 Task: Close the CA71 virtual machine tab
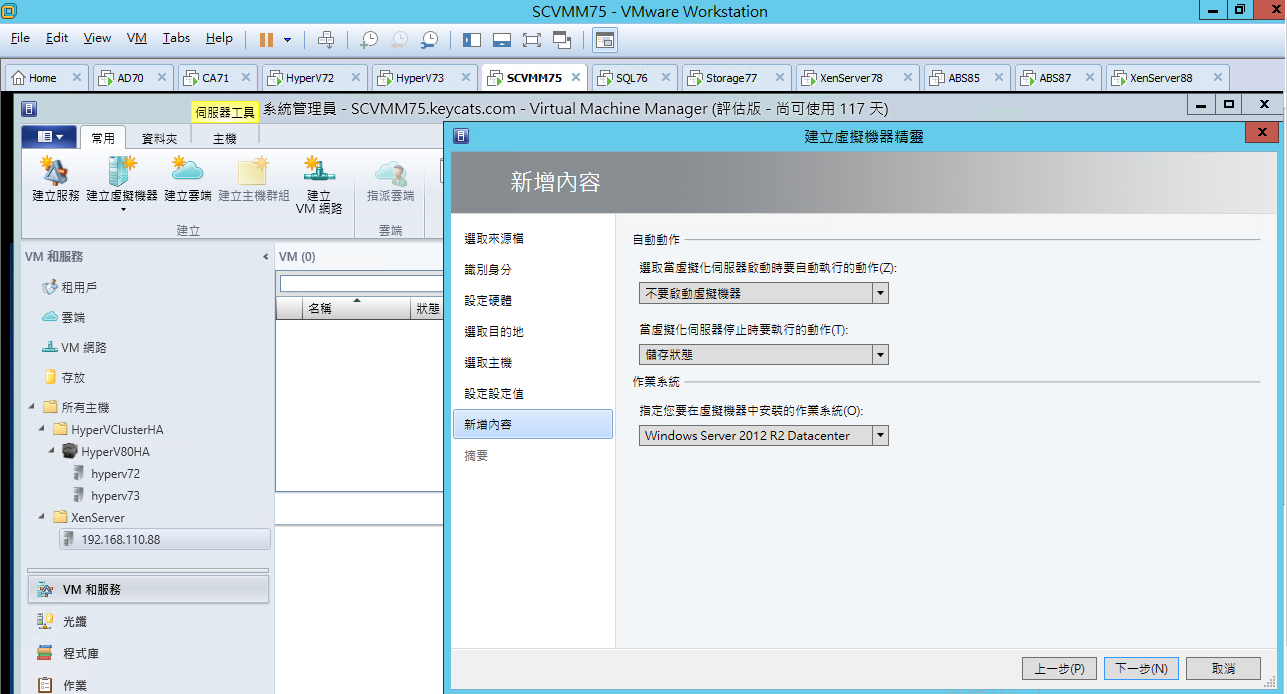point(246,78)
